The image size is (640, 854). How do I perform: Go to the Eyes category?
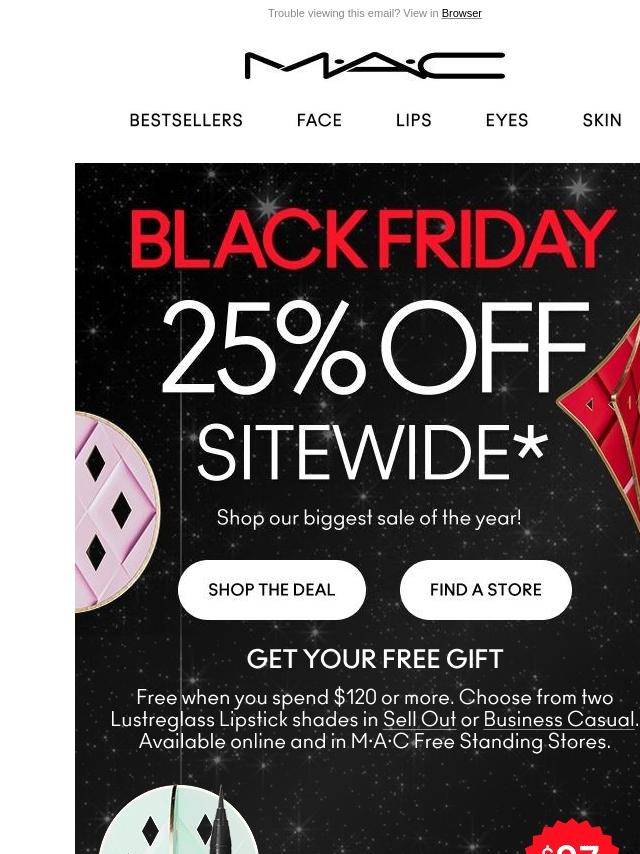(507, 120)
